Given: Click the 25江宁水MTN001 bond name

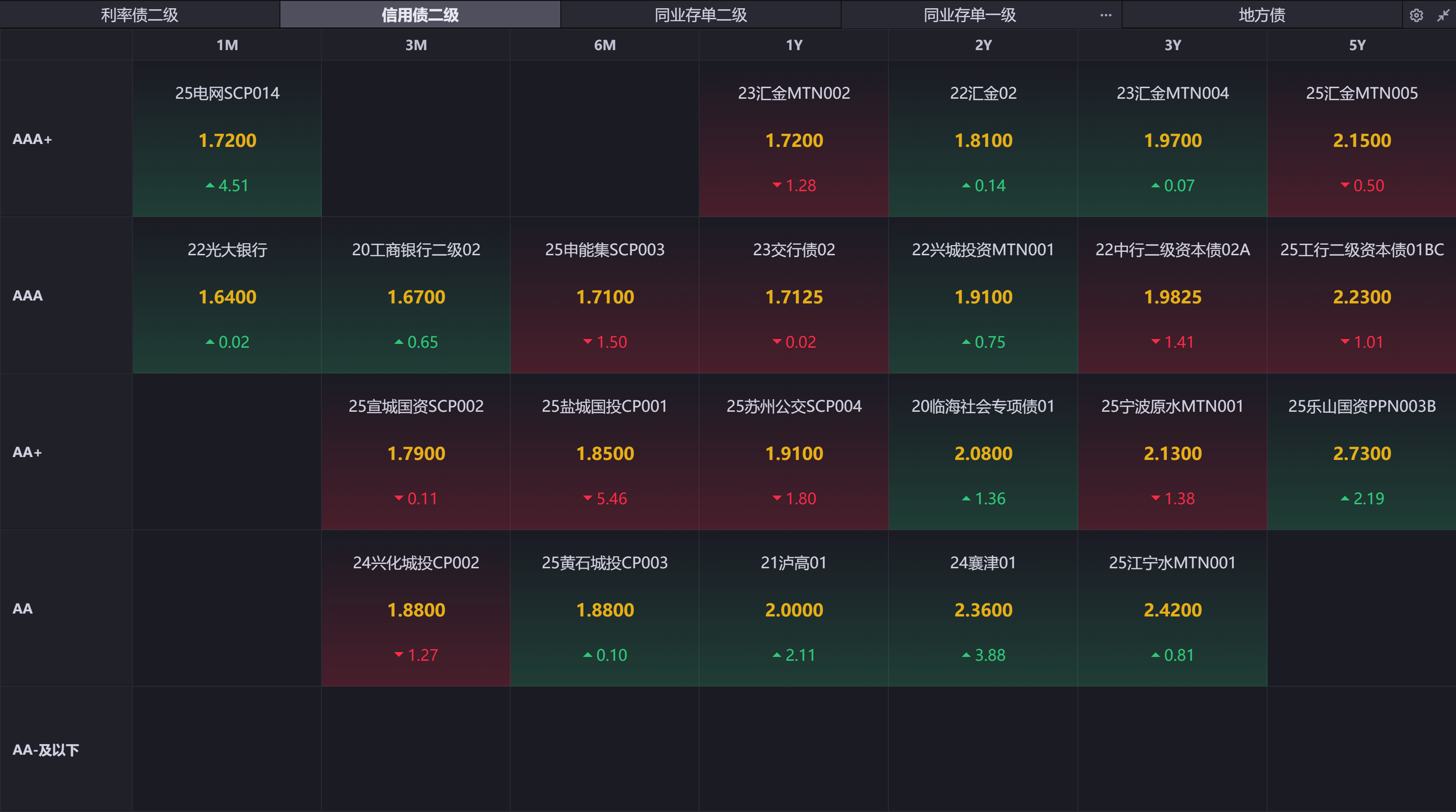Looking at the screenshot, I should 1172,563.
